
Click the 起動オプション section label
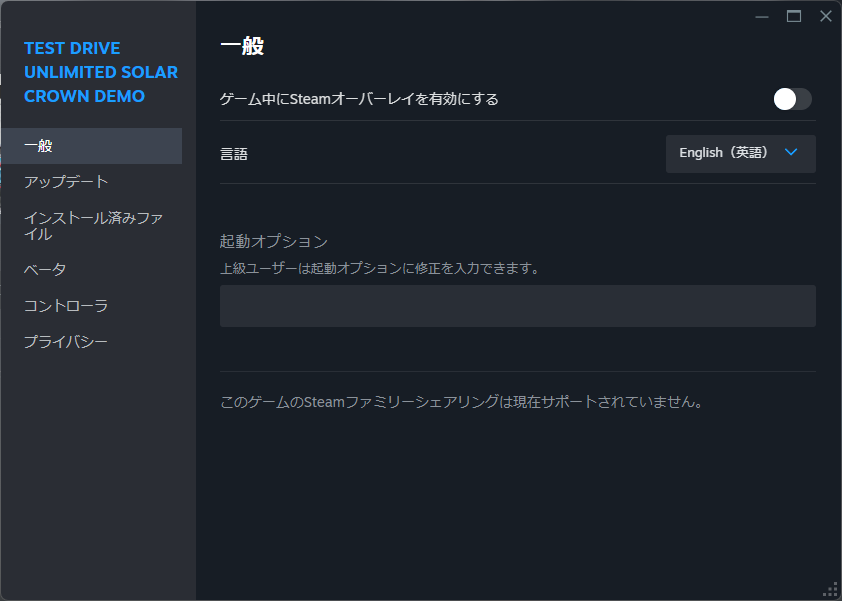click(x=274, y=241)
